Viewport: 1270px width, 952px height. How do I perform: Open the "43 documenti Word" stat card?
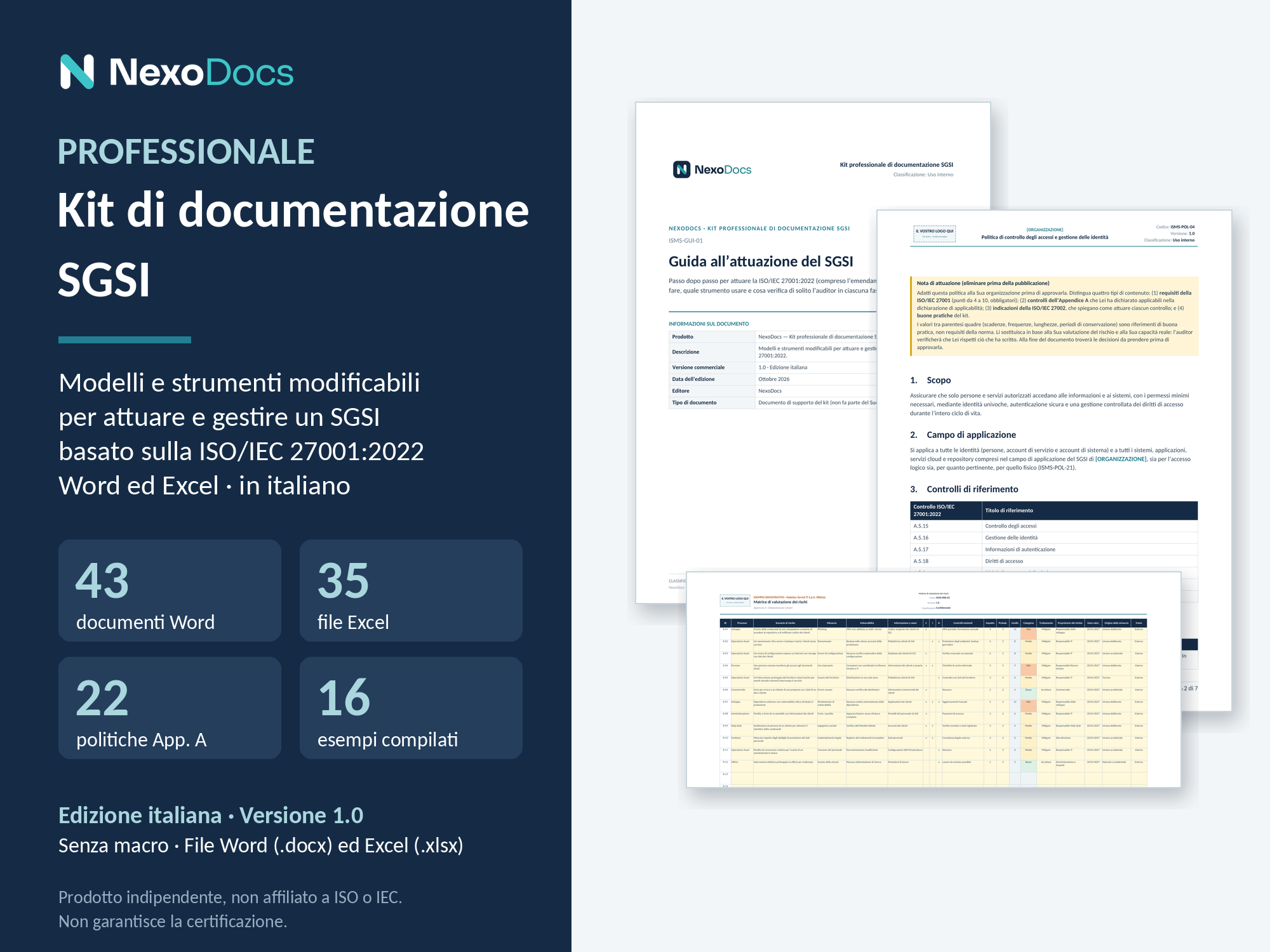click(x=170, y=590)
